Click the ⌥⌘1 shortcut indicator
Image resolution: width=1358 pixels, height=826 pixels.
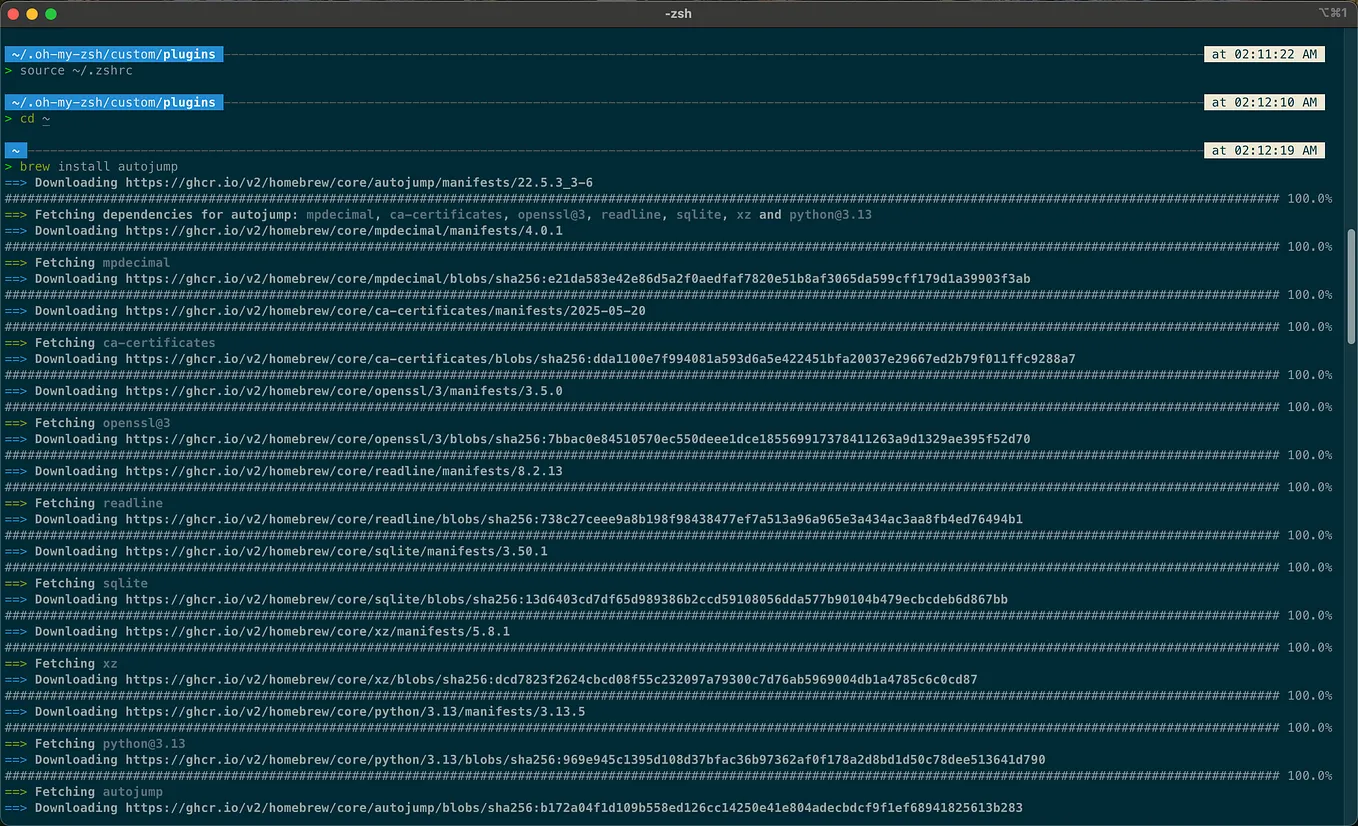[x=1334, y=13]
